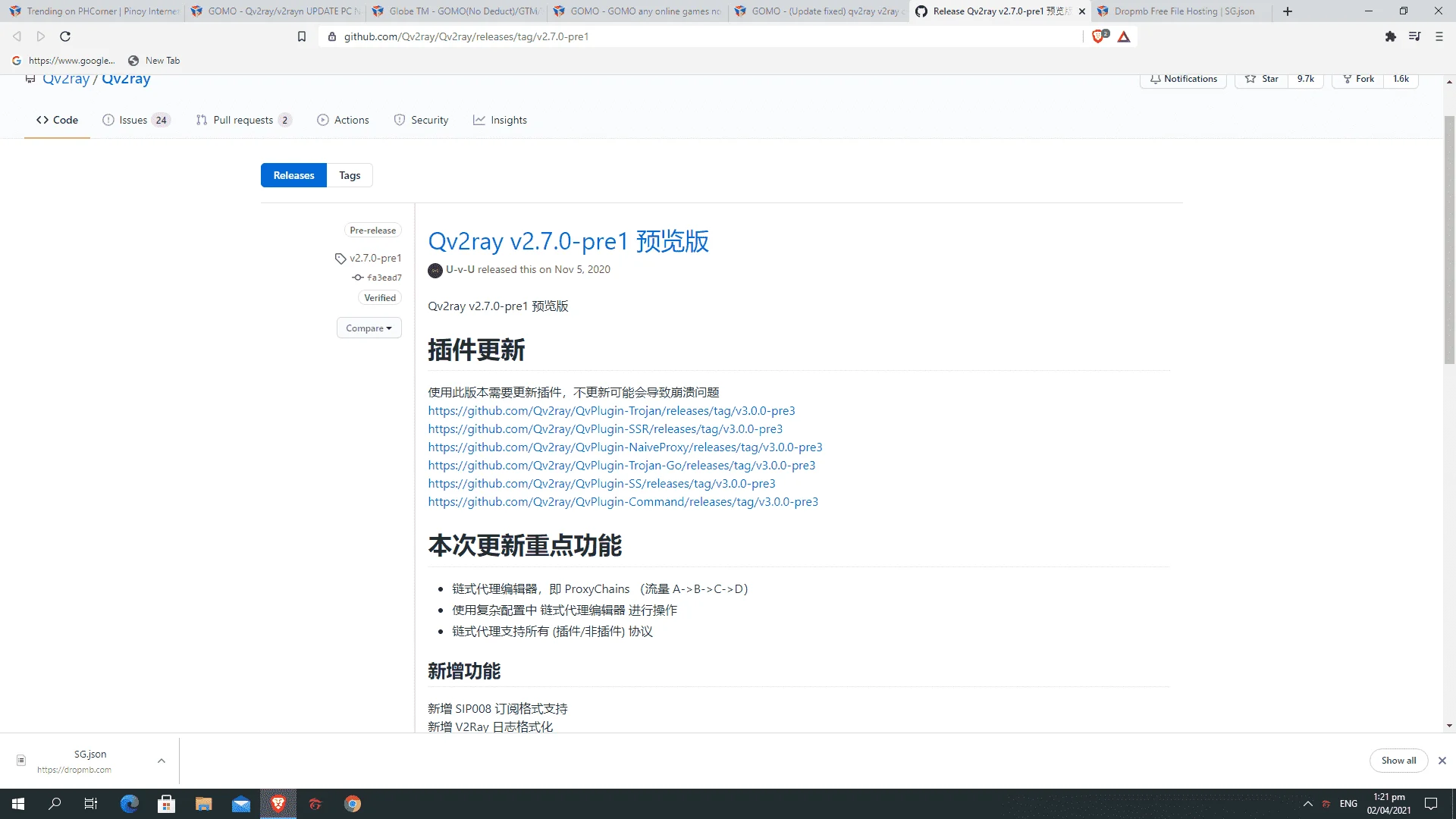Image resolution: width=1456 pixels, height=819 pixels.
Task: Launch Microsoft Edge from taskbar
Action: (x=130, y=804)
